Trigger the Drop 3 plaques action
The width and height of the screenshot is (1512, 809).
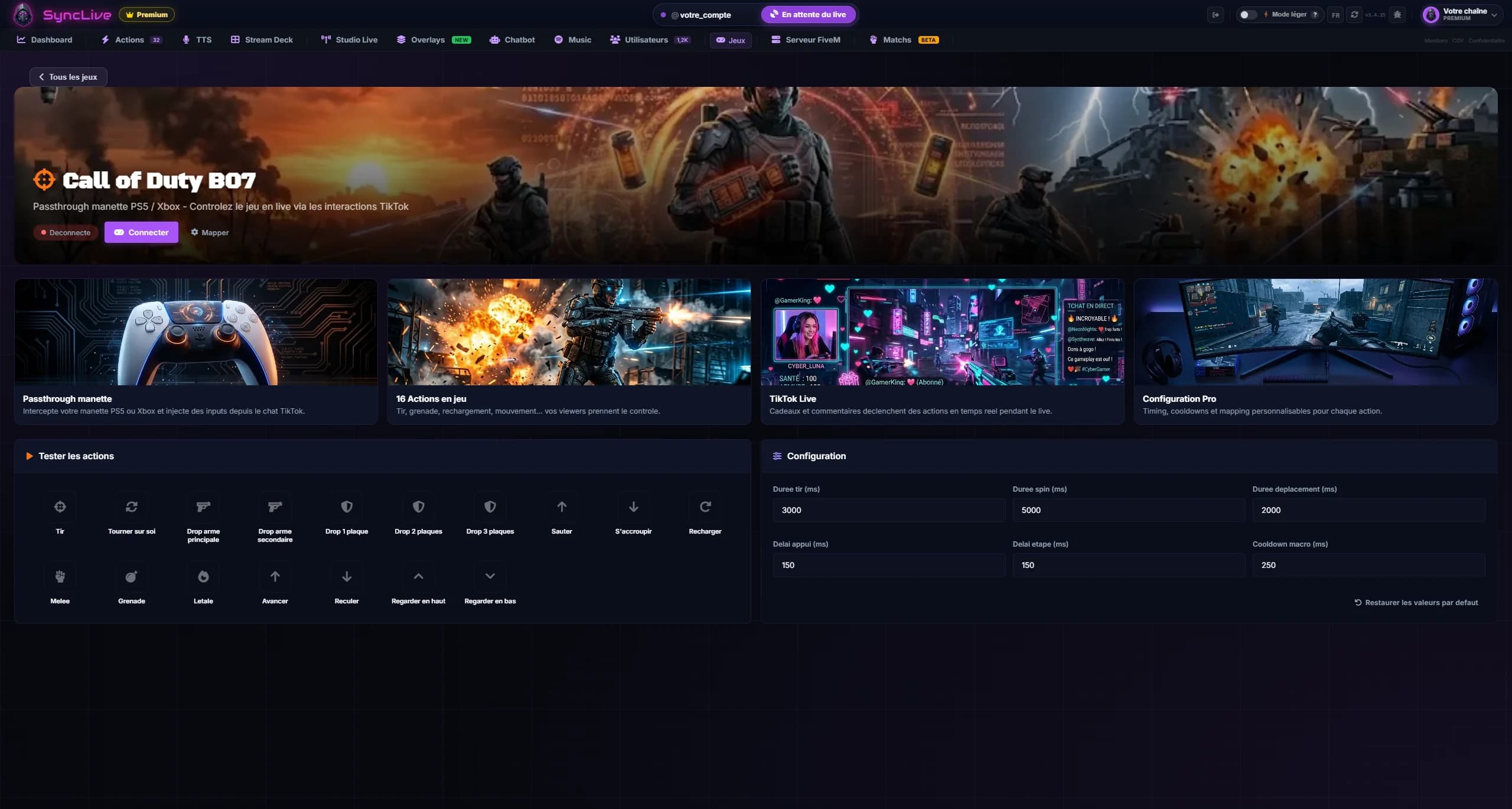click(x=490, y=506)
